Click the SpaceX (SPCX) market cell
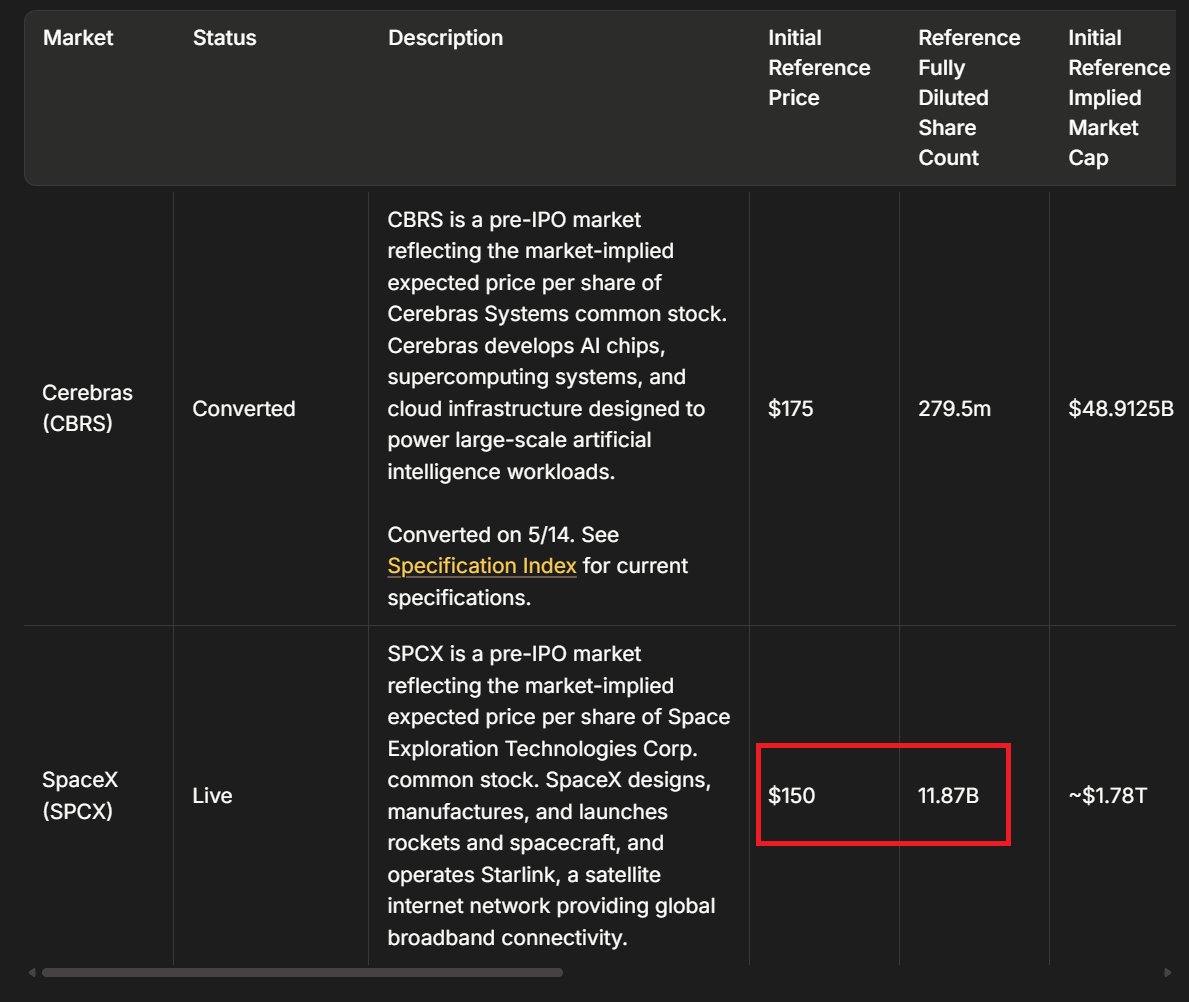Viewport: 1189px width, 1002px height. tap(80, 795)
